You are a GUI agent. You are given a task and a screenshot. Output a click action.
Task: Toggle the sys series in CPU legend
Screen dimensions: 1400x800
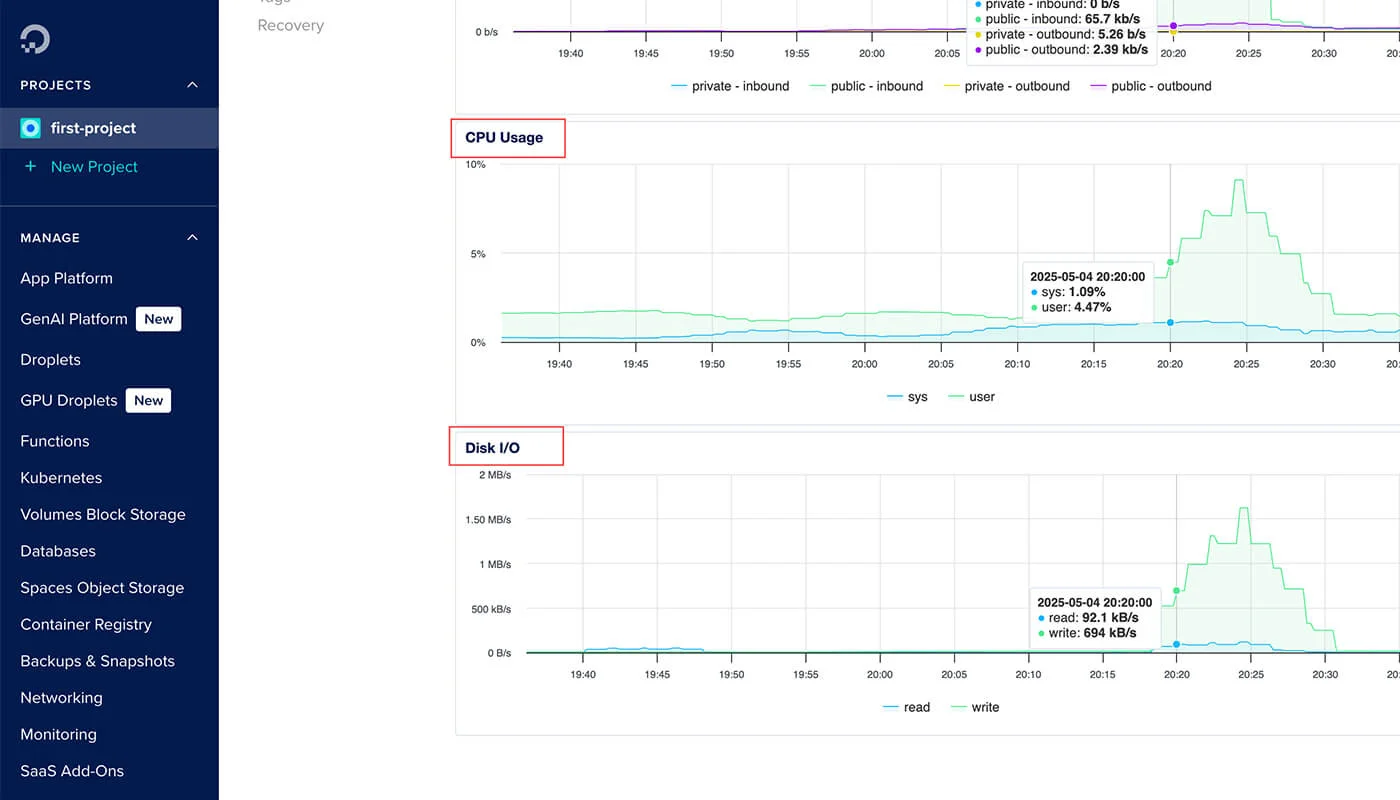coord(907,397)
